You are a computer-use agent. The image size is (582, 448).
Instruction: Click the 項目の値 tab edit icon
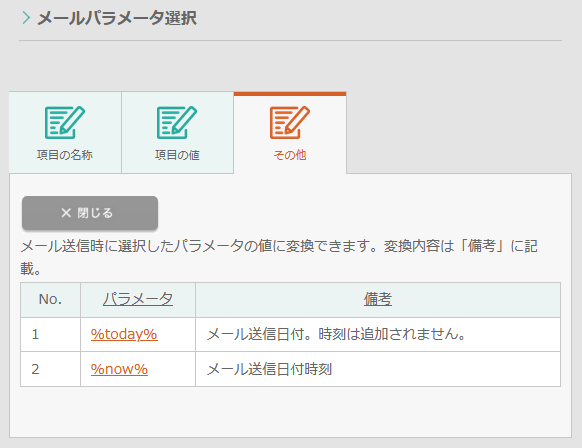pos(177,122)
